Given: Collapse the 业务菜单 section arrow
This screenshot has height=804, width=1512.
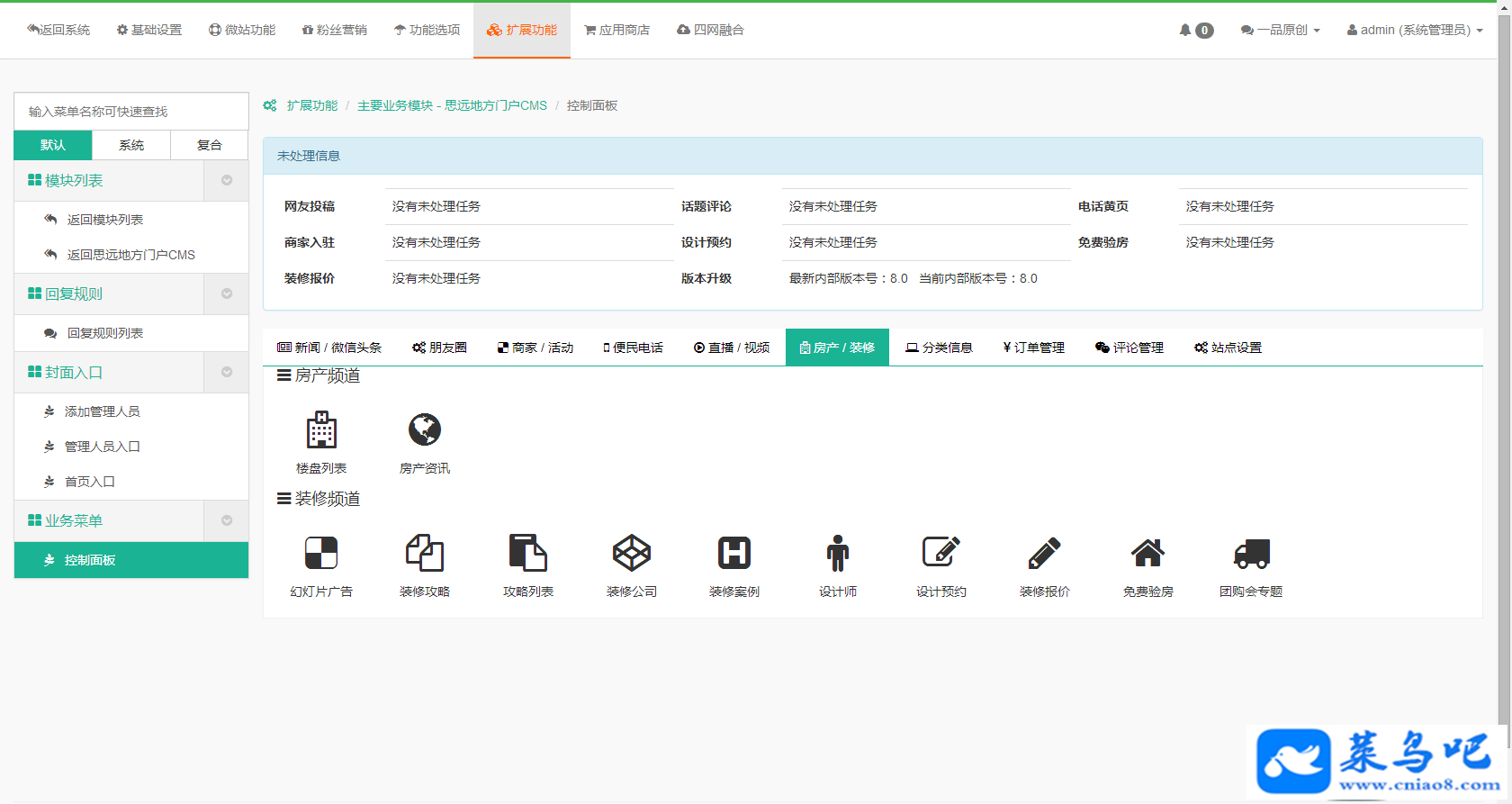Looking at the screenshot, I should (227, 520).
